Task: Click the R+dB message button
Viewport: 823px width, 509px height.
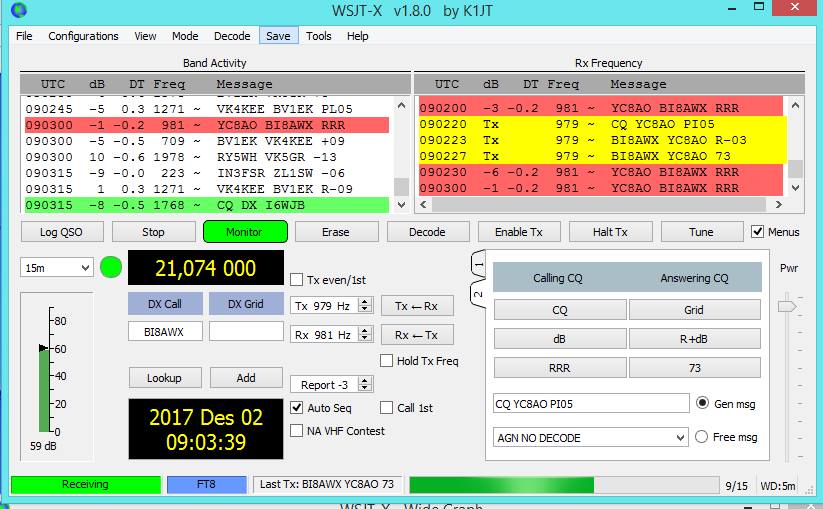Action: (x=694, y=339)
